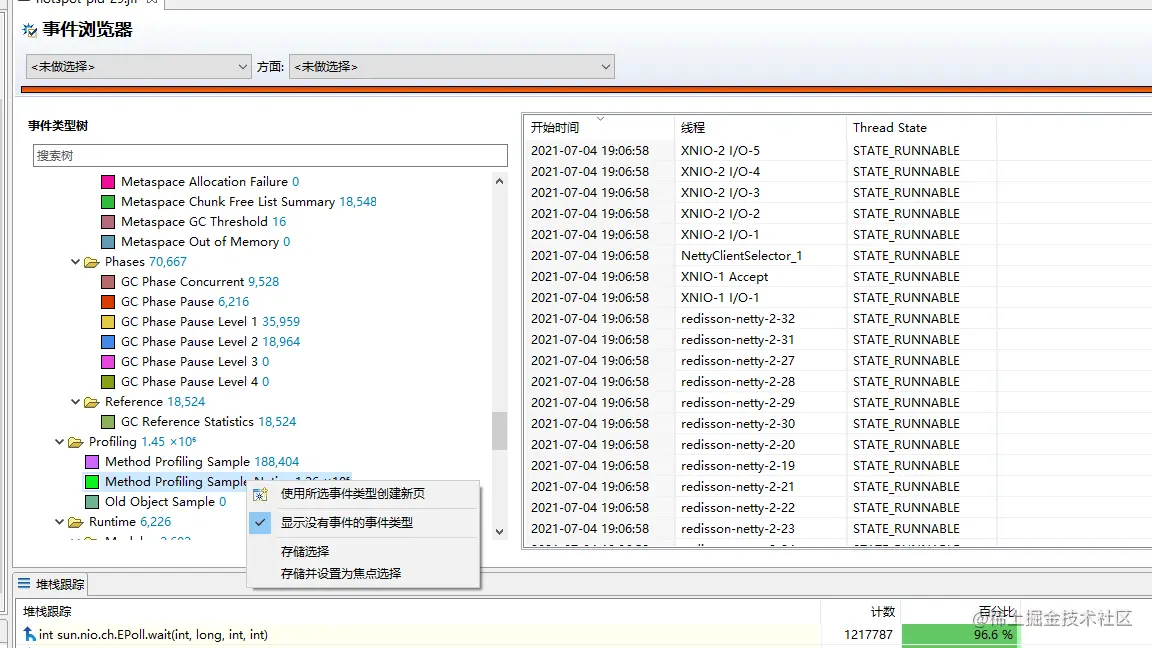Viewport: 1152px width, 648px height.
Task: Click the GC Phase Pause Level 2 icon
Action: (108, 342)
